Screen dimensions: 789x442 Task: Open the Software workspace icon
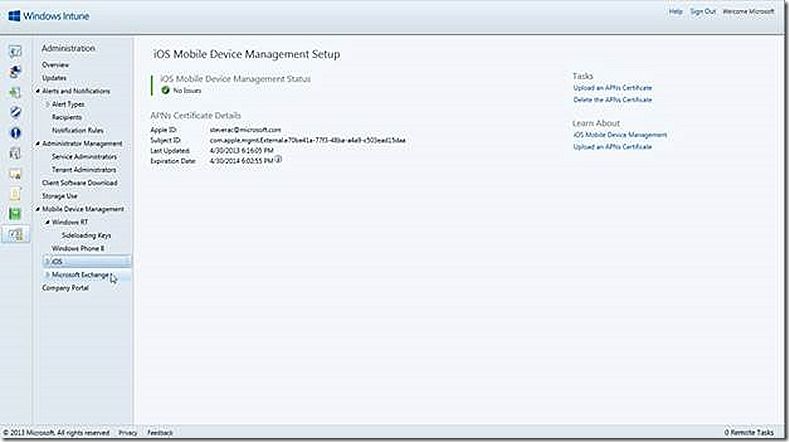tap(16, 153)
